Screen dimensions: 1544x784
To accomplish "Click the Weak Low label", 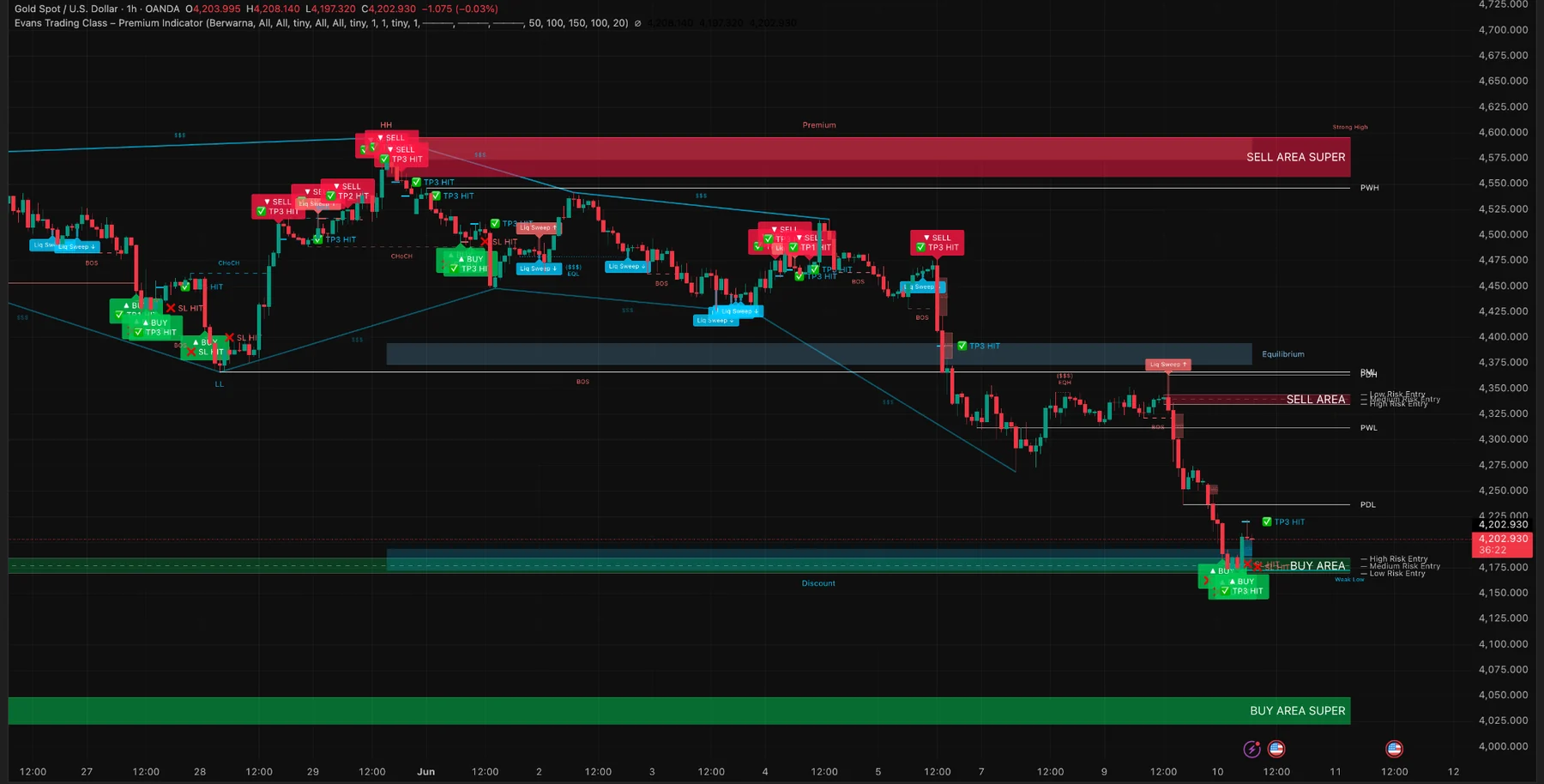I will pyautogui.click(x=1349, y=580).
